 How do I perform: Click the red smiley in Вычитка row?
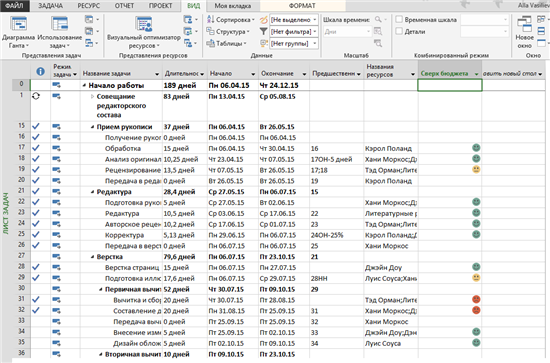(476, 300)
